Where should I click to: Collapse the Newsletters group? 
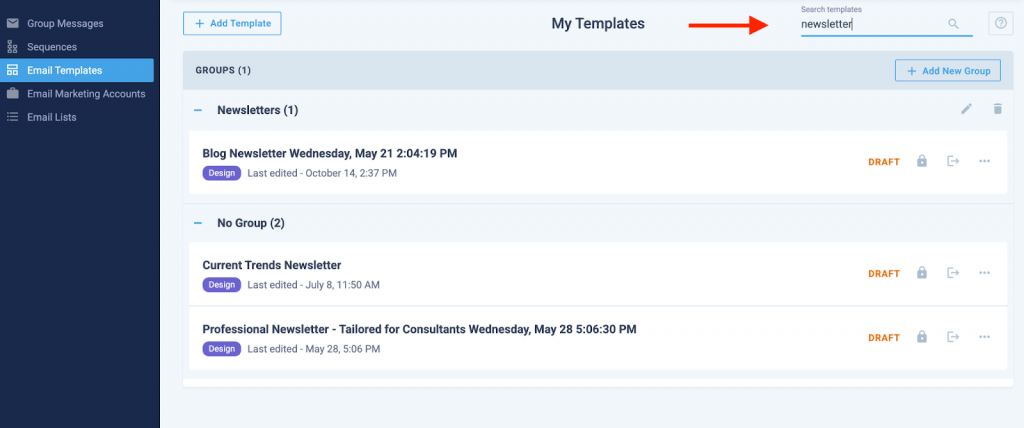tap(198, 110)
